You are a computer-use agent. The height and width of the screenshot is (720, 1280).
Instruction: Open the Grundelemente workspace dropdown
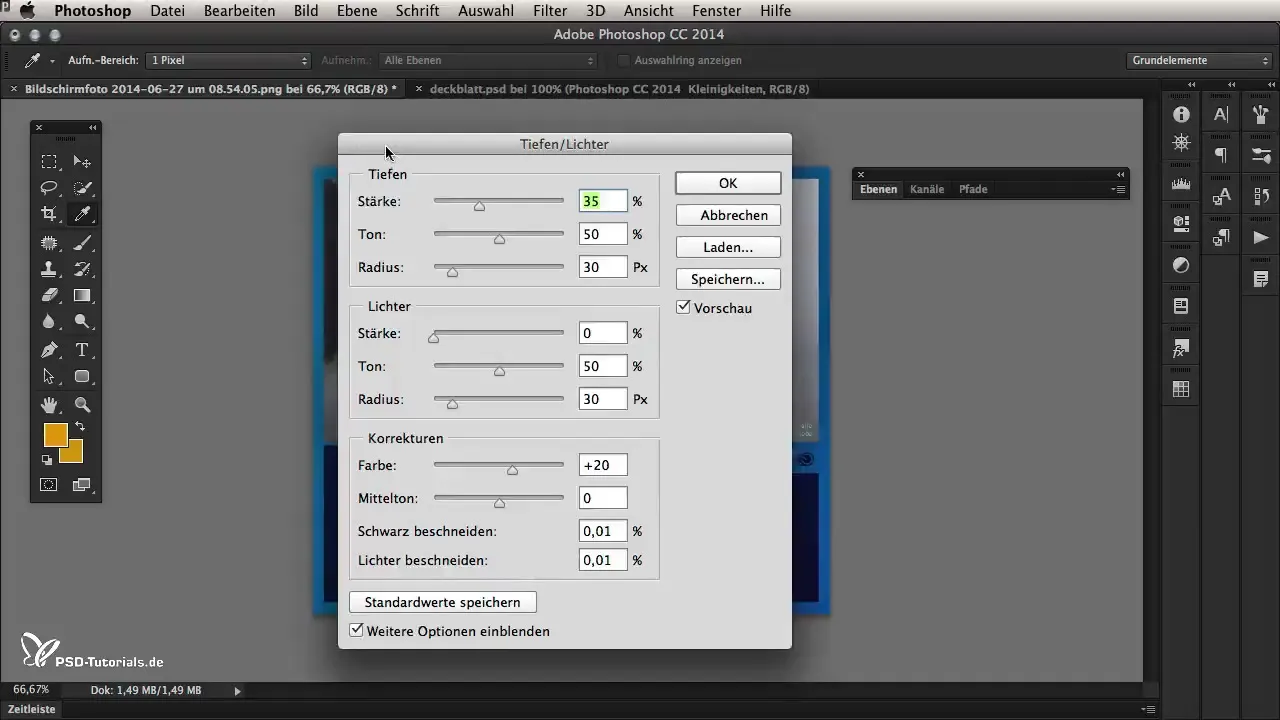[1199, 60]
